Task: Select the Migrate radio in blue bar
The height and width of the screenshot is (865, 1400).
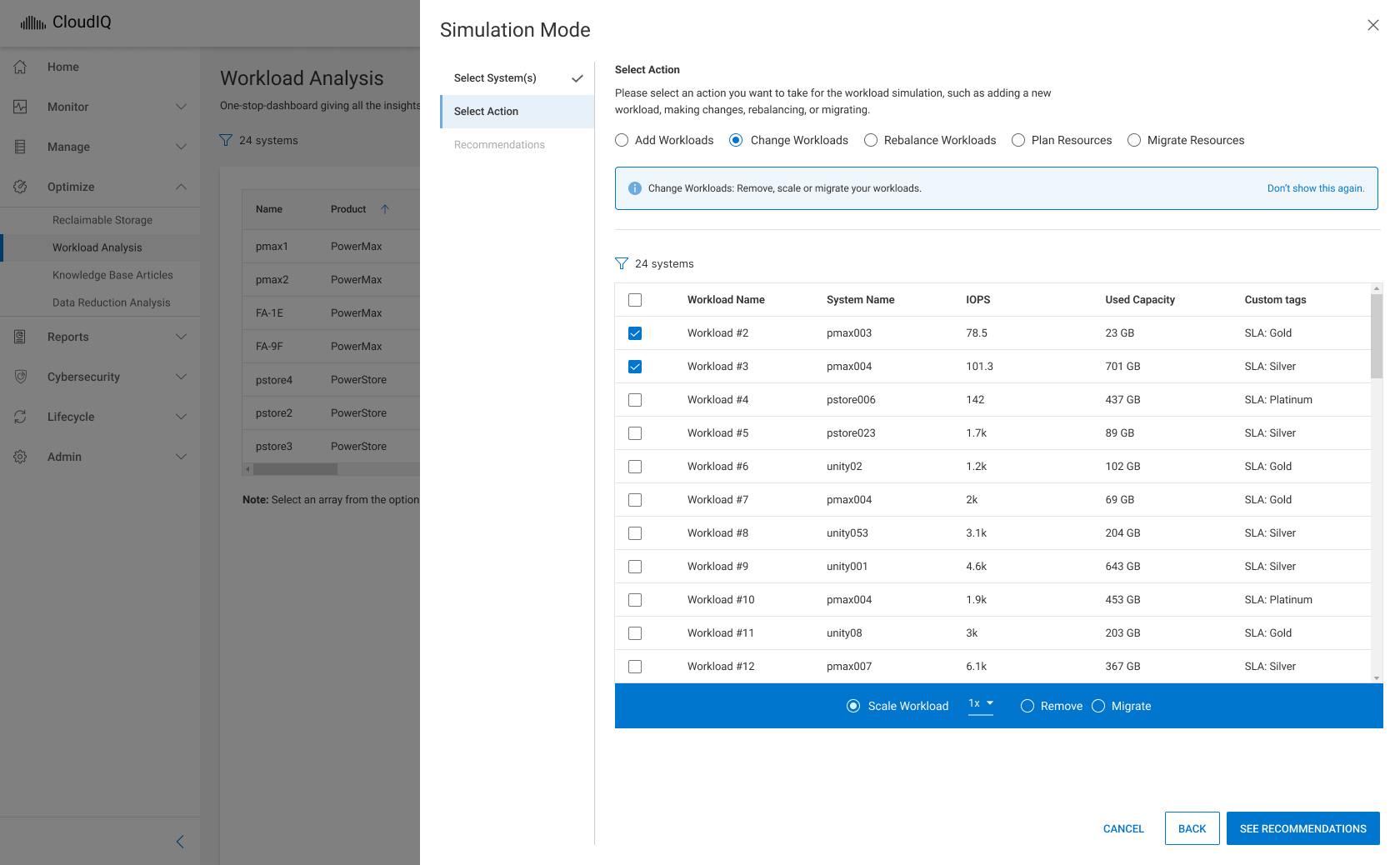Action: click(x=1098, y=706)
